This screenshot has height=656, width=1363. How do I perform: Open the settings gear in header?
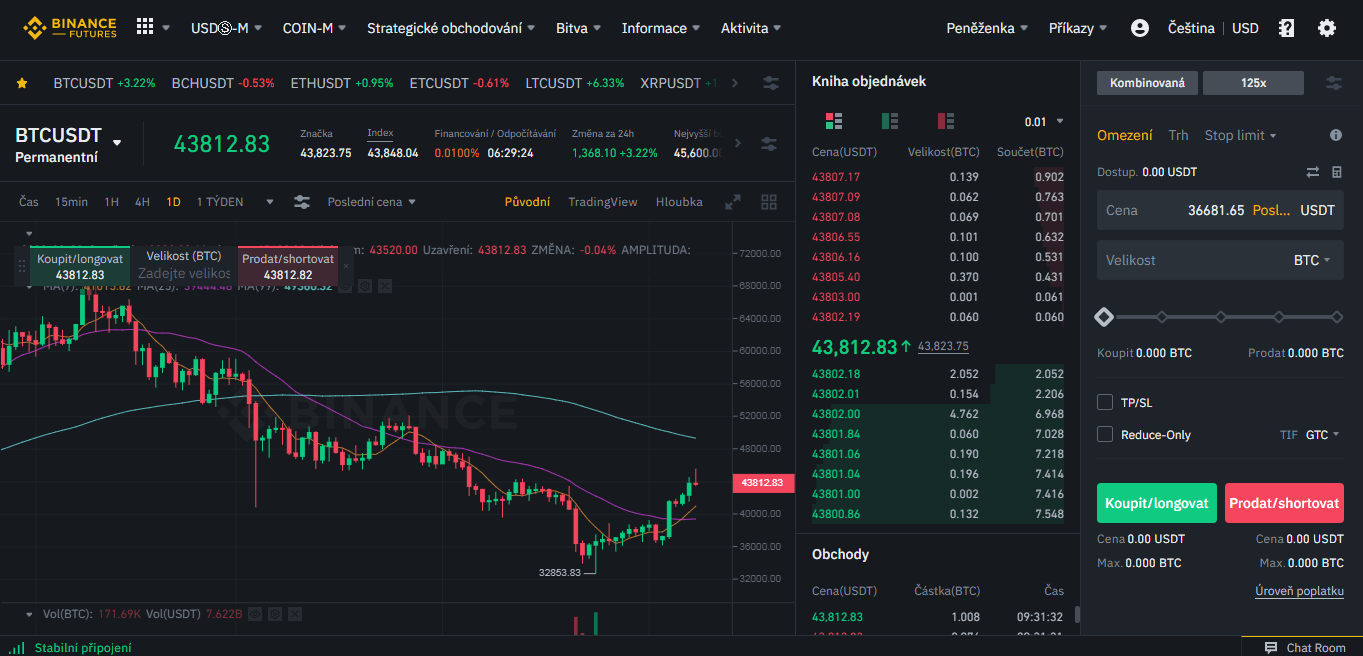[1327, 28]
